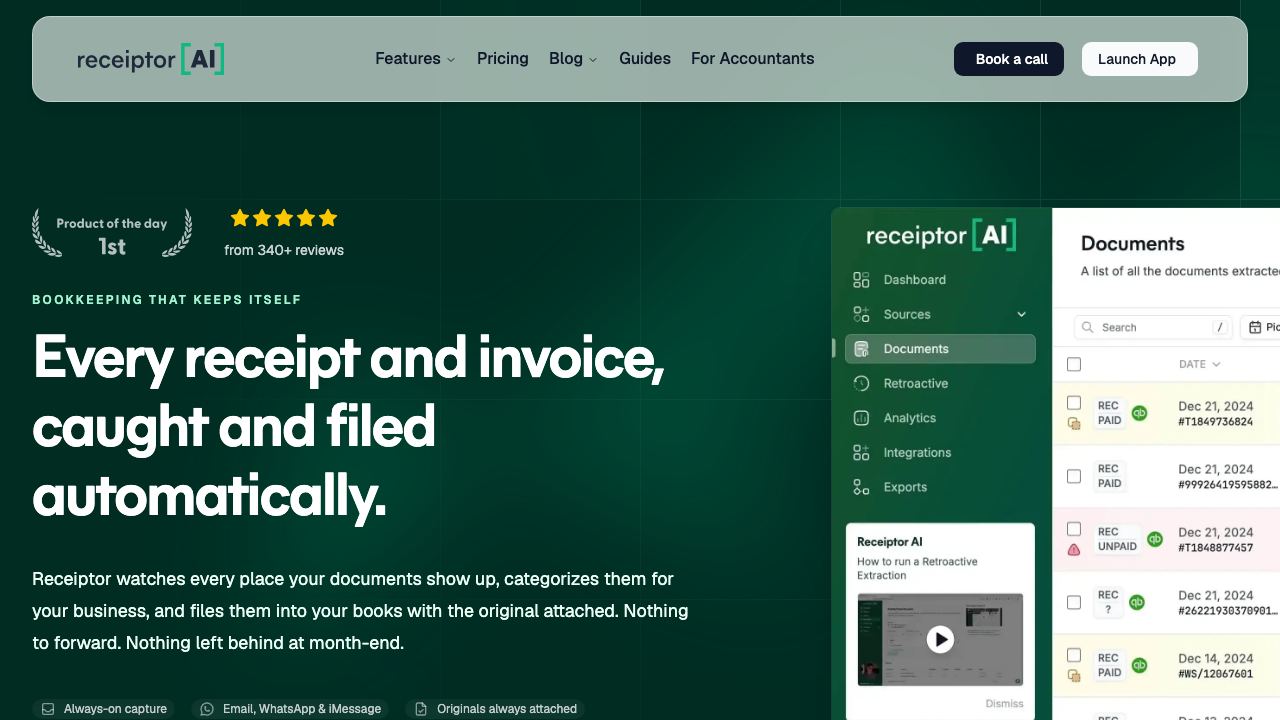Click document number #T1848877457
The width and height of the screenshot is (1280, 720).
point(1216,548)
